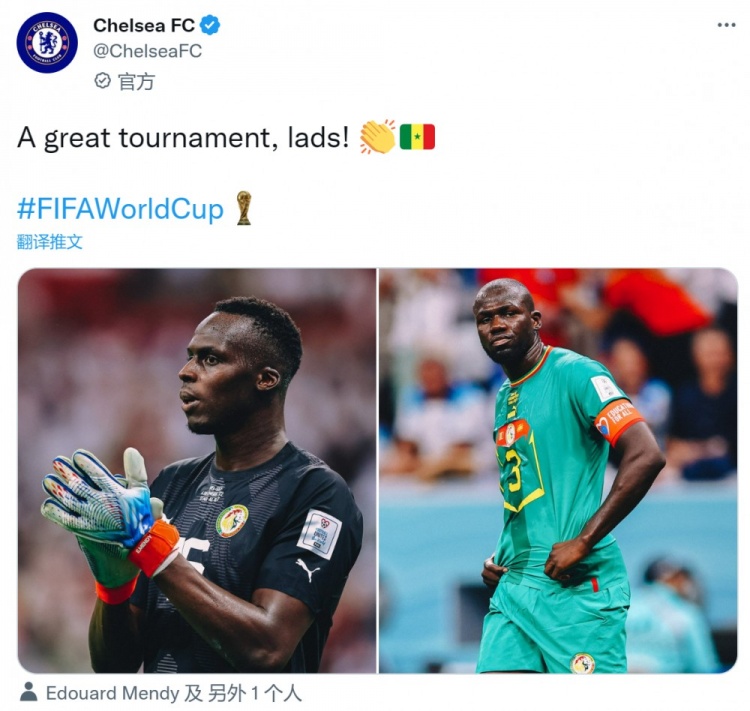Viewport: 750px width, 711px height.
Task: Open the @ChelseaFC handle link
Action: coord(147,51)
